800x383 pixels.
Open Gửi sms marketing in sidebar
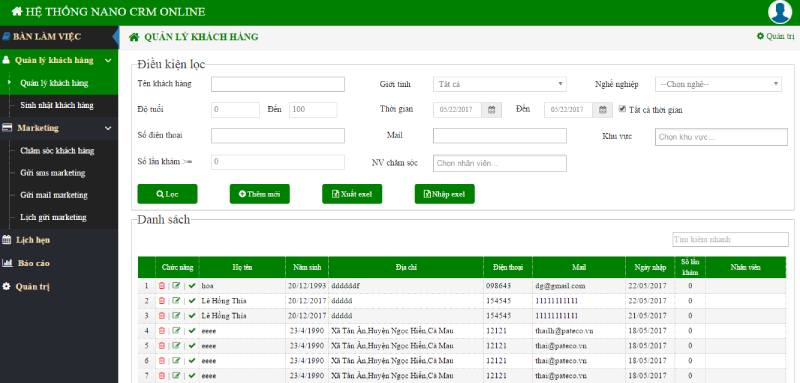pos(53,173)
